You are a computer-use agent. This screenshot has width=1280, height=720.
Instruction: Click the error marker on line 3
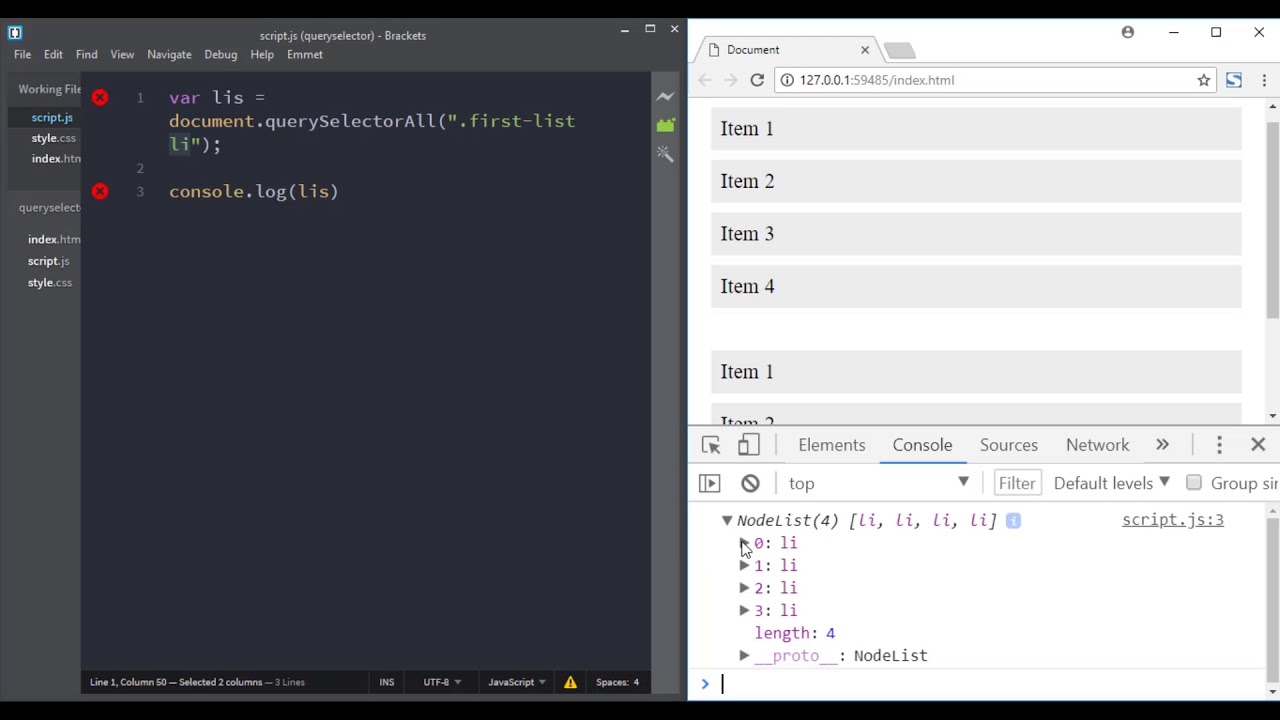(100, 191)
